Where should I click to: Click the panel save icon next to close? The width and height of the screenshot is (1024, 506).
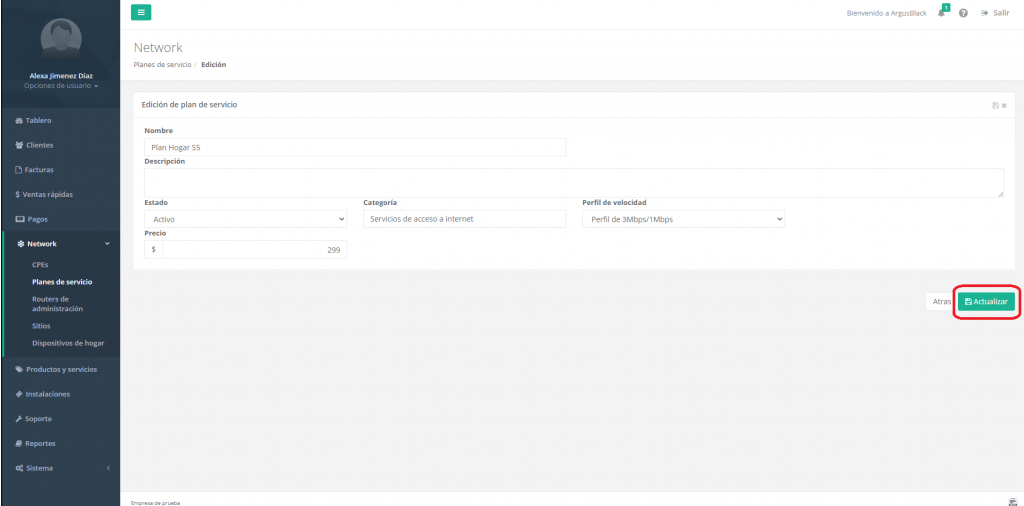[995, 105]
